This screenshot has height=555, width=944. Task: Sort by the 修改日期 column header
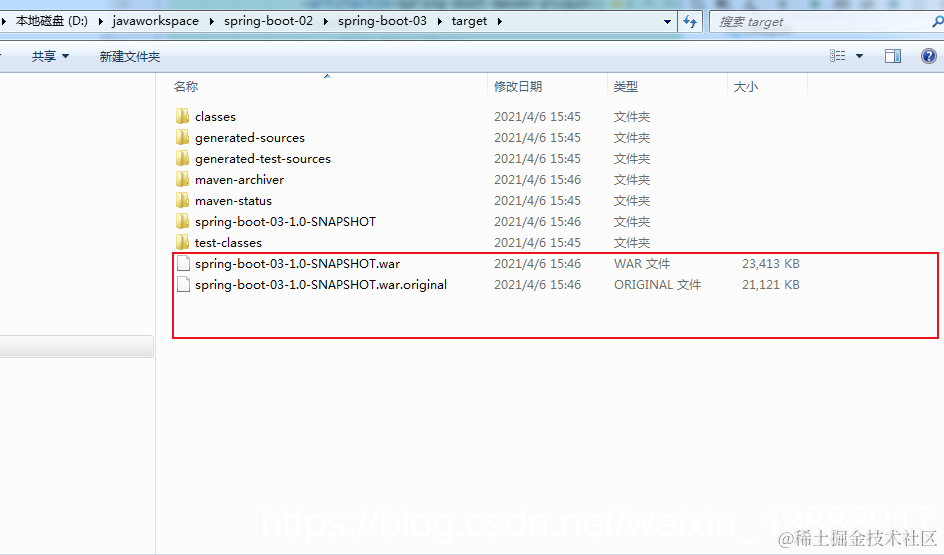pyautogui.click(x=518, y=87)
